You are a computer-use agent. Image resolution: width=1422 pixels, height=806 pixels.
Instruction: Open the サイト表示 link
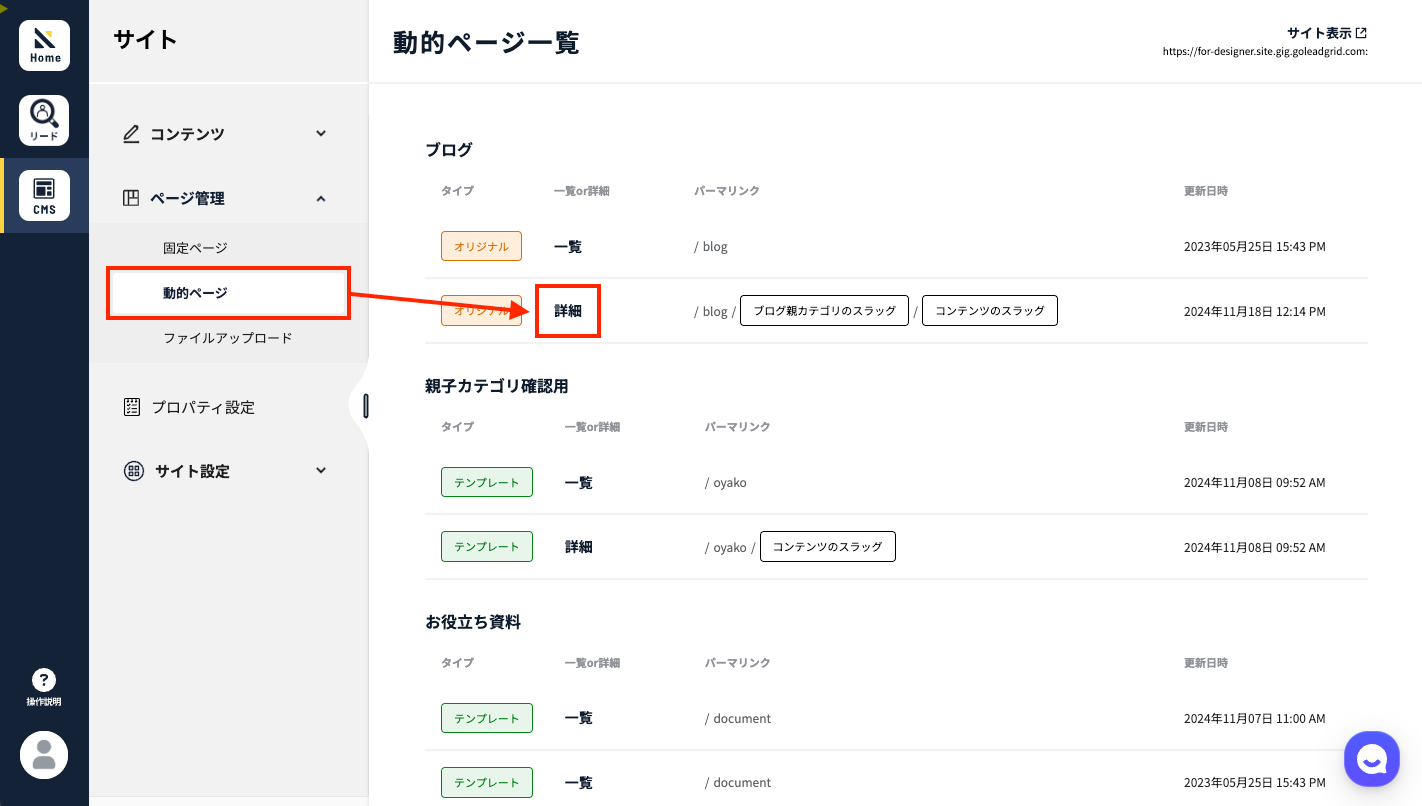pyautogui.click(x=1319, y=33)
